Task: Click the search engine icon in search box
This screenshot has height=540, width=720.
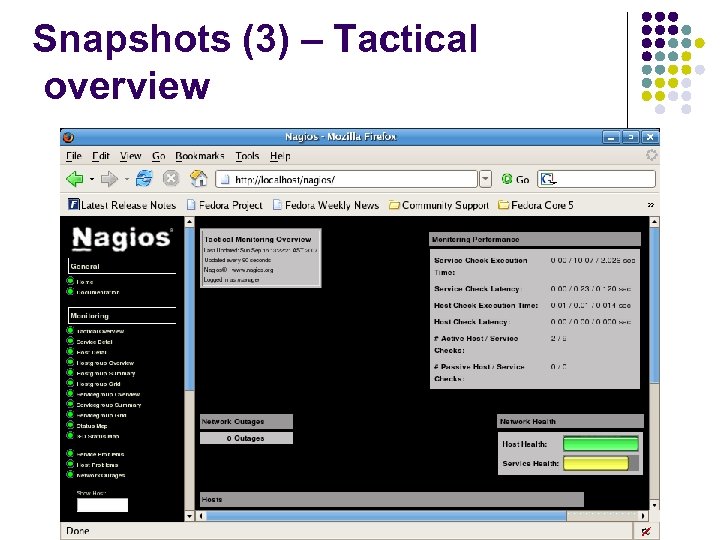Action: click(548, 179)
